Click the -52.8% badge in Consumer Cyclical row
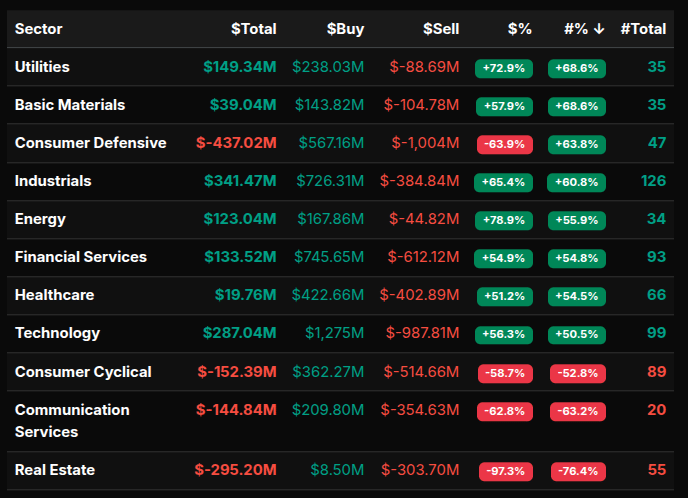 (x=577, y=373)
